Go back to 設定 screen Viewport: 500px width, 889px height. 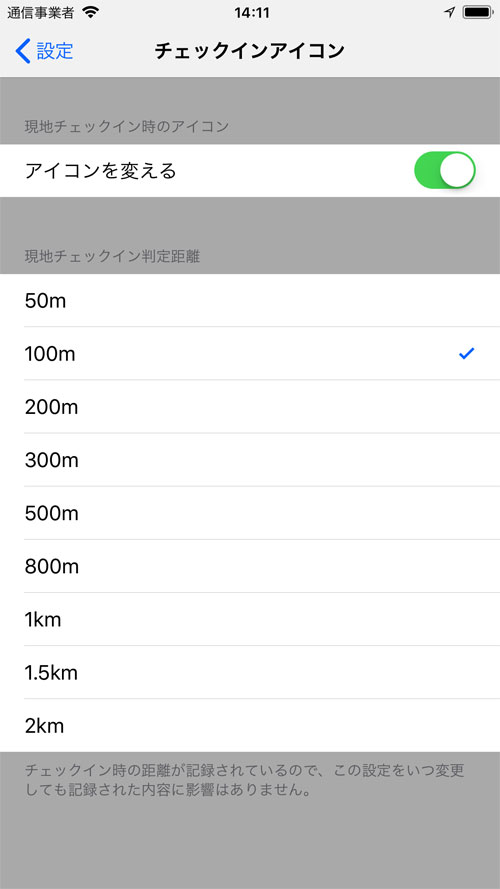(x=44, y=51)
